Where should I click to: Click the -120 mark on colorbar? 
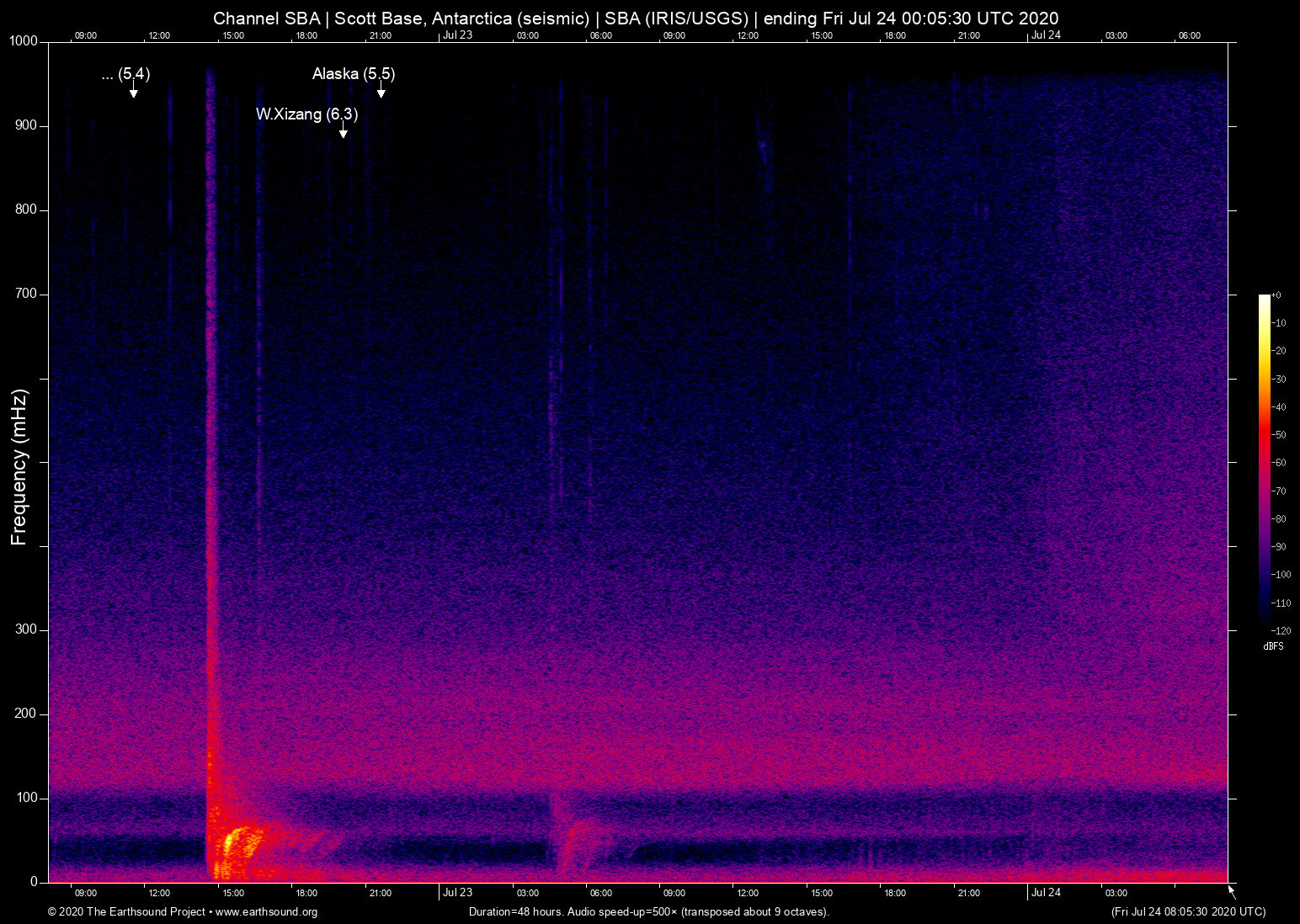point(1281,630)
